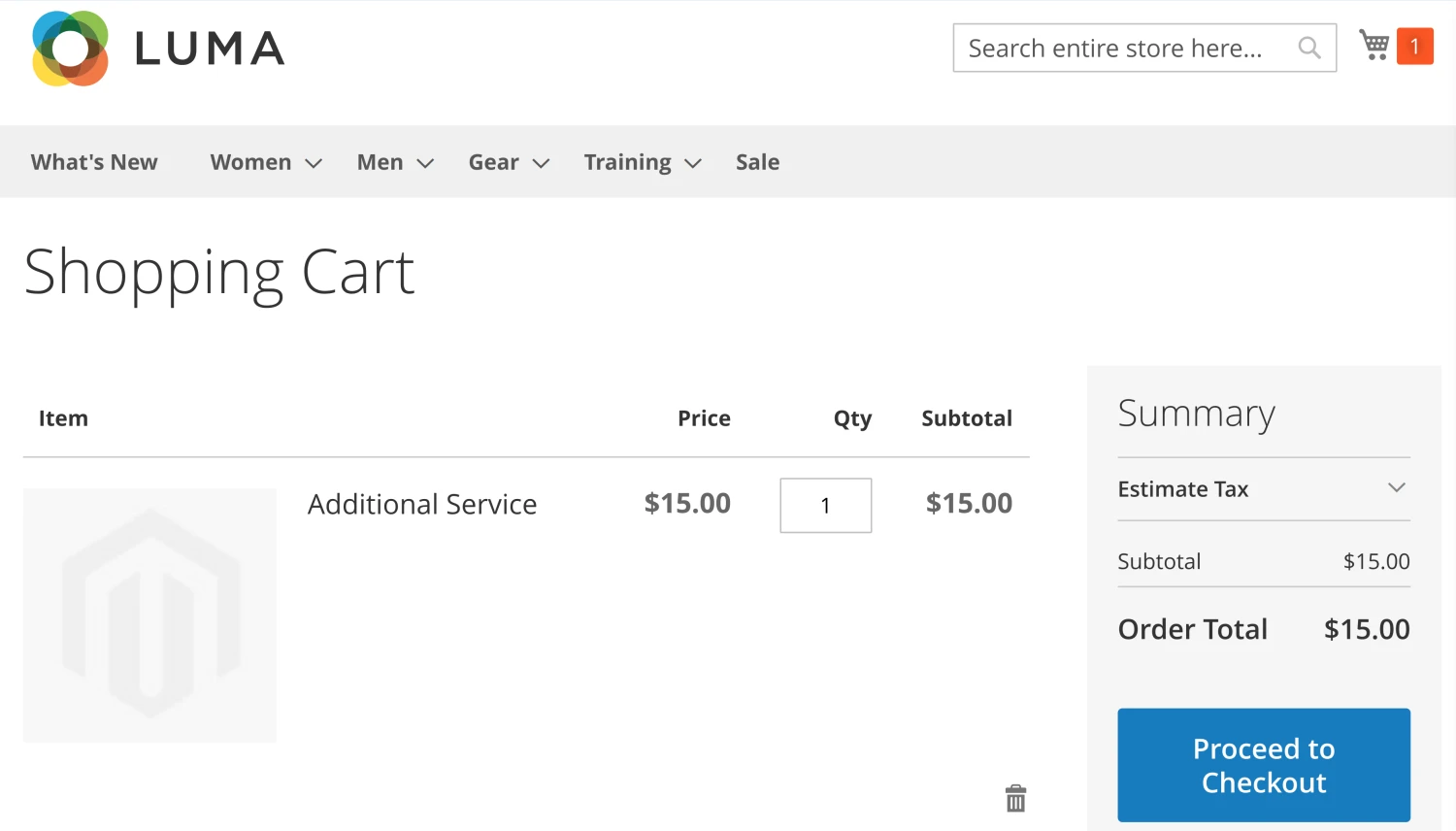Expand the Gear menu chevron
Viewport: 1456px width, 831px height.
(542, 163)
